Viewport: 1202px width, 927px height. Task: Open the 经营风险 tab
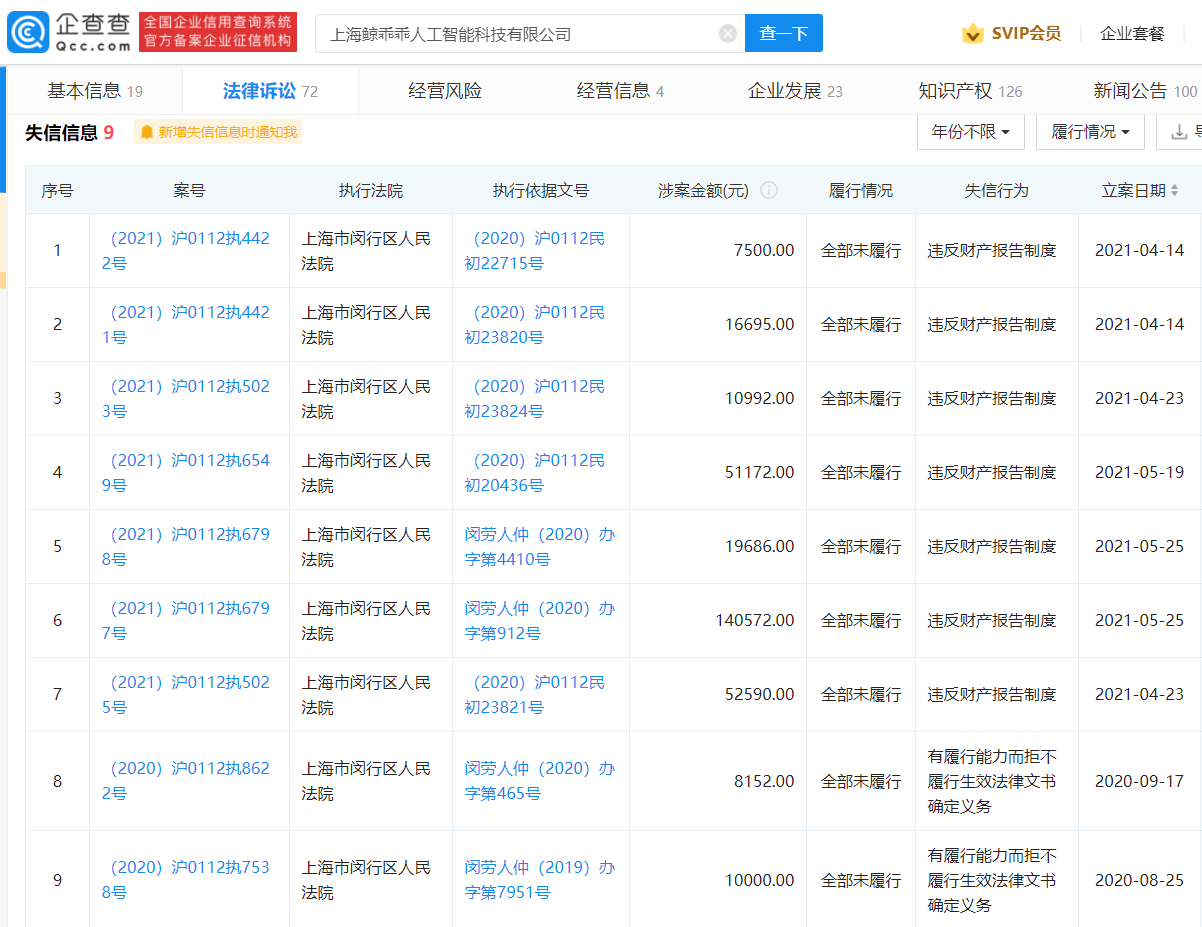point(445,91)
